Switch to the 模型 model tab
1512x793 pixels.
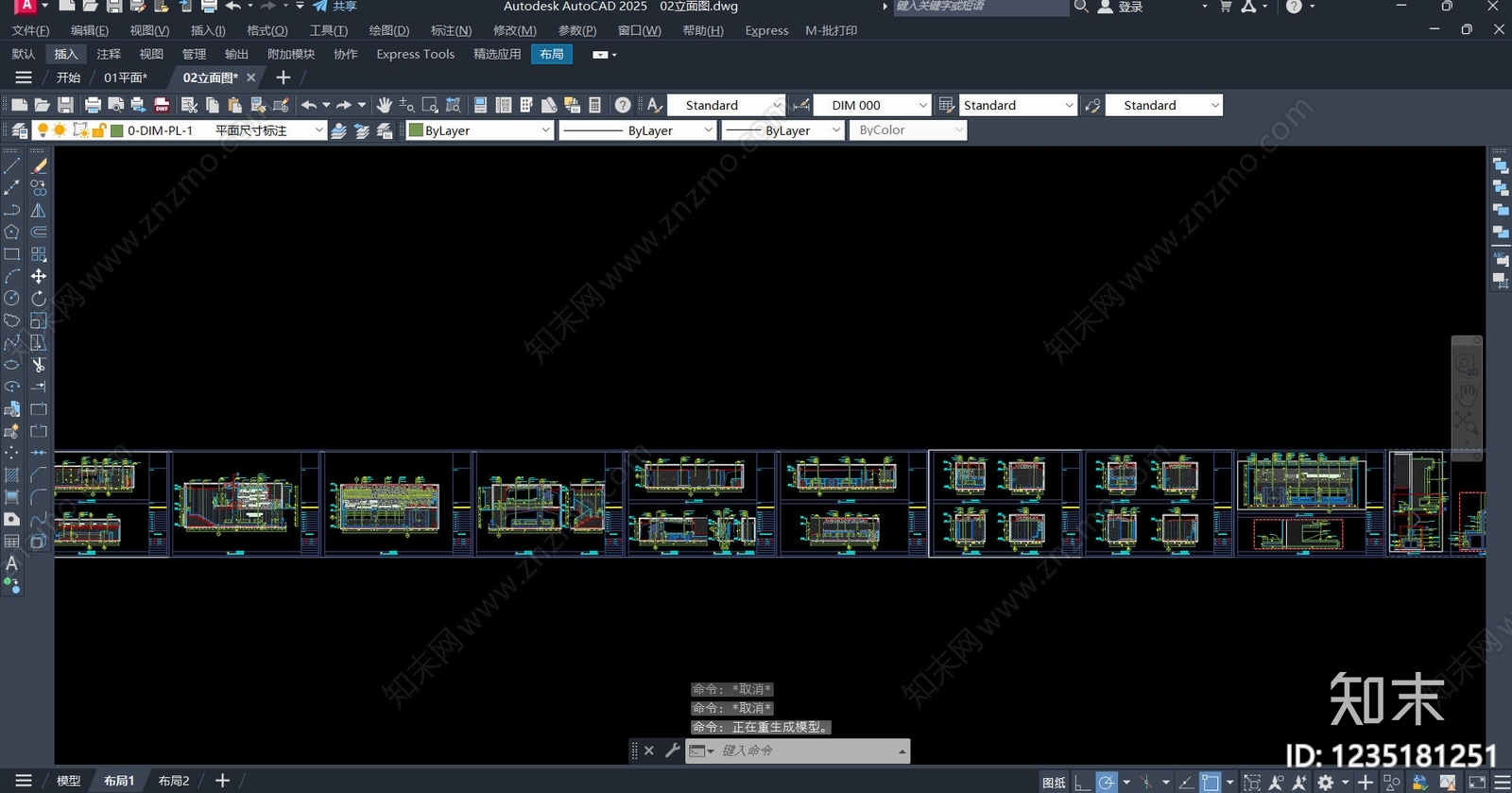coord(68,781)
